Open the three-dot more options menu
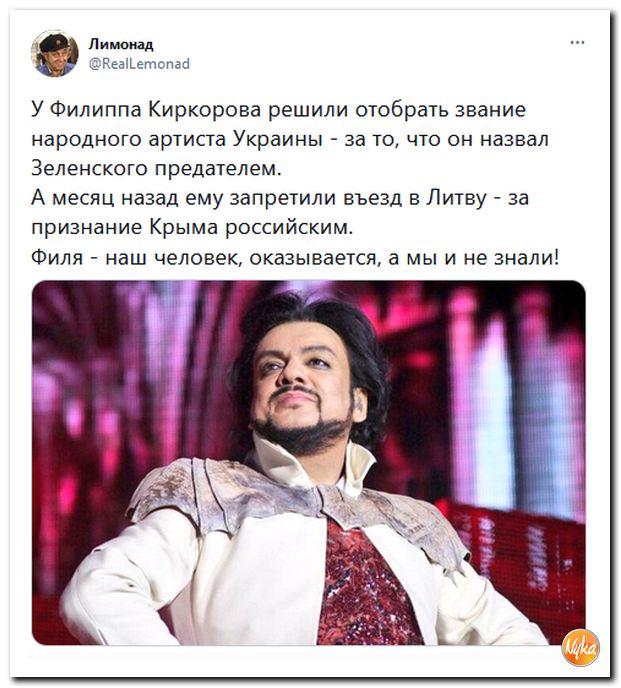This screenshot has width=621, height=688. click(x=578, y=43)
